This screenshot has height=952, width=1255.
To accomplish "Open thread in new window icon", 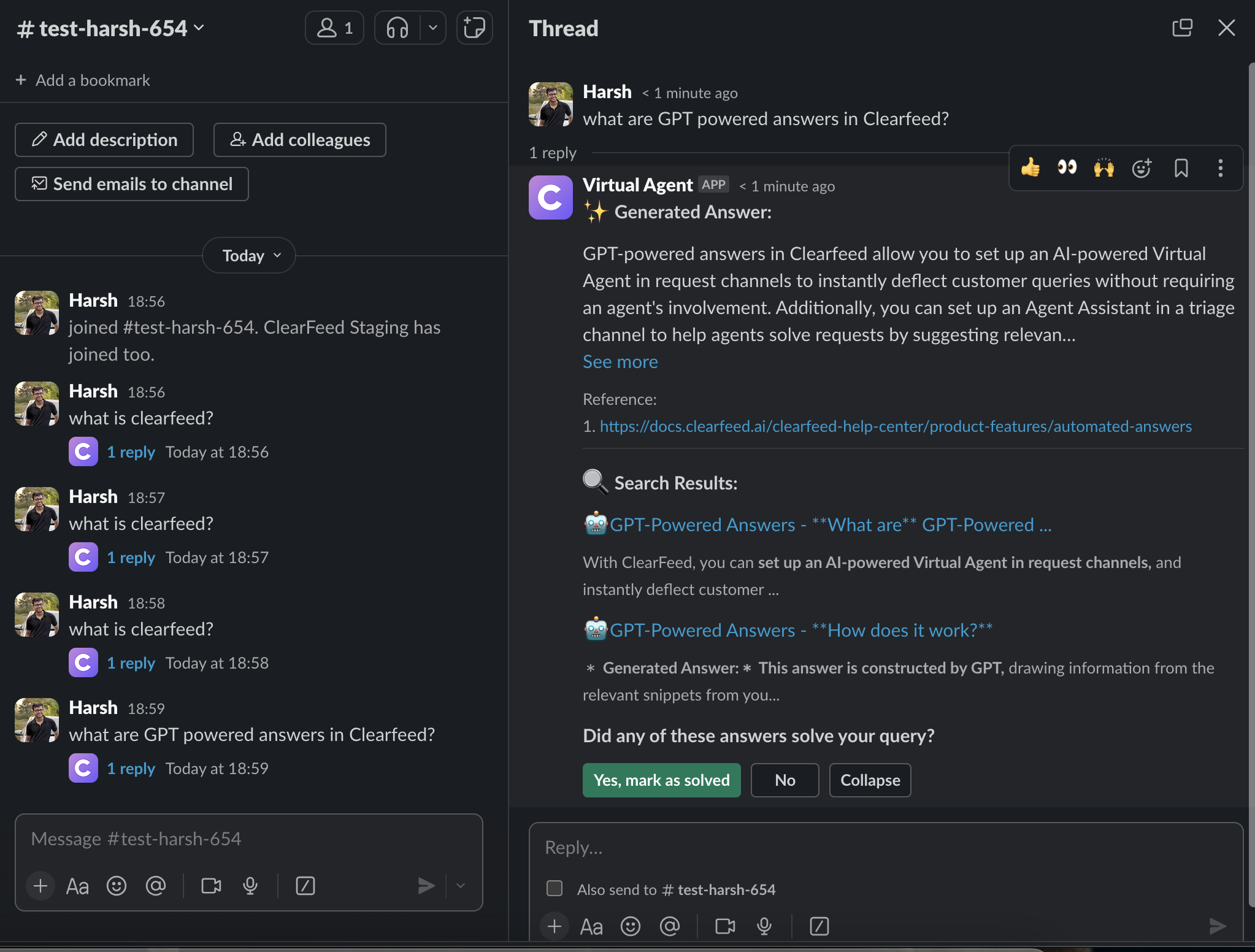I will [1182, 28].
